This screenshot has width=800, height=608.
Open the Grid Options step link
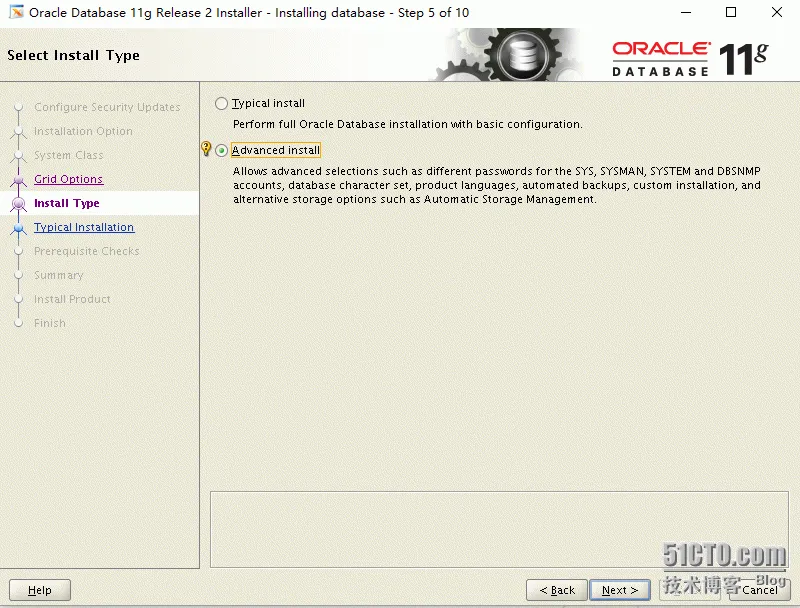[68, 179]
